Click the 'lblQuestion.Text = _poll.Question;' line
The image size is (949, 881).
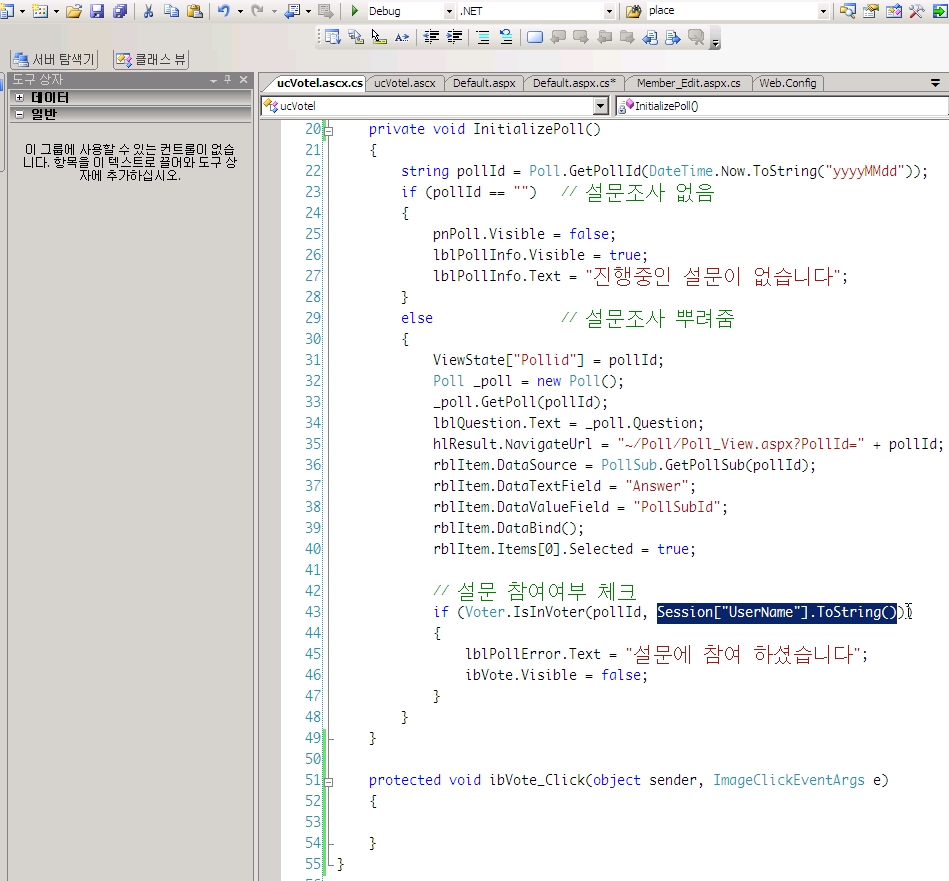568,423
